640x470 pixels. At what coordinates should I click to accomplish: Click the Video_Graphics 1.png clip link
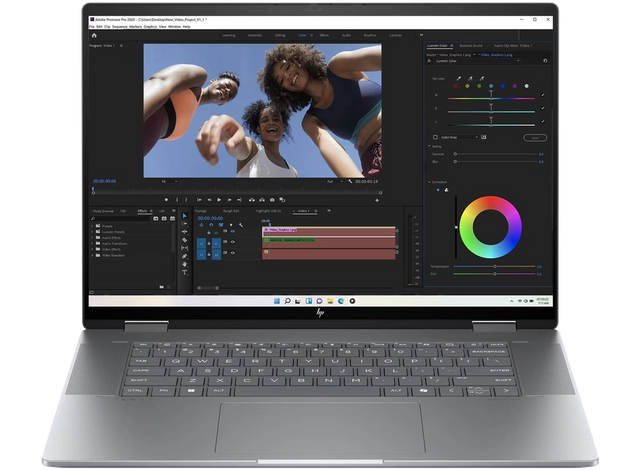496,55
